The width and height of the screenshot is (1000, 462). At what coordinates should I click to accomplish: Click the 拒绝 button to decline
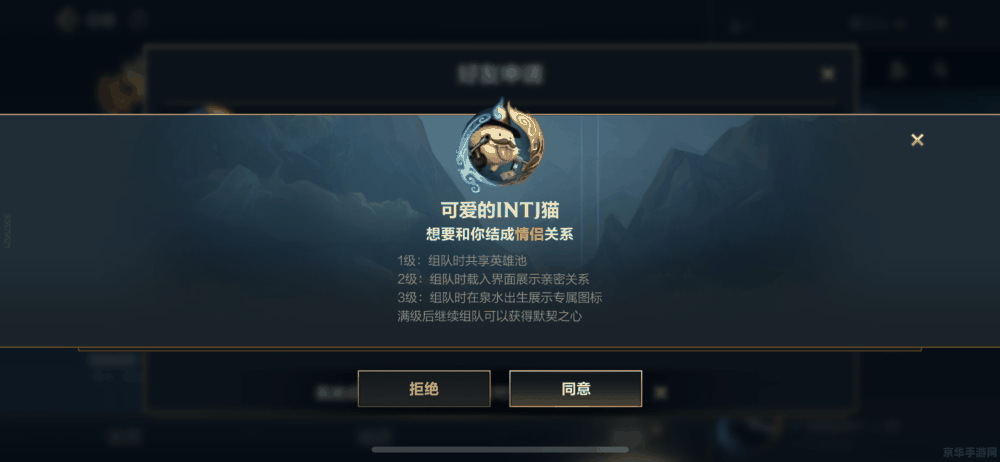pyautogui.click(x=424, y=389)
